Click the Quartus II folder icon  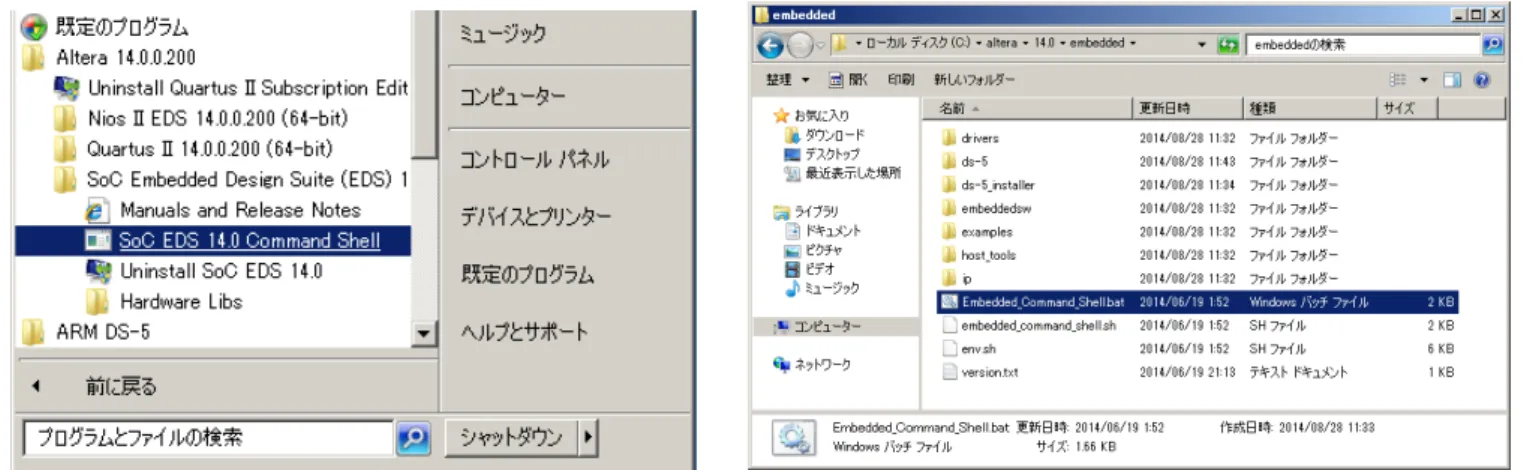click(x=66, y=150)
